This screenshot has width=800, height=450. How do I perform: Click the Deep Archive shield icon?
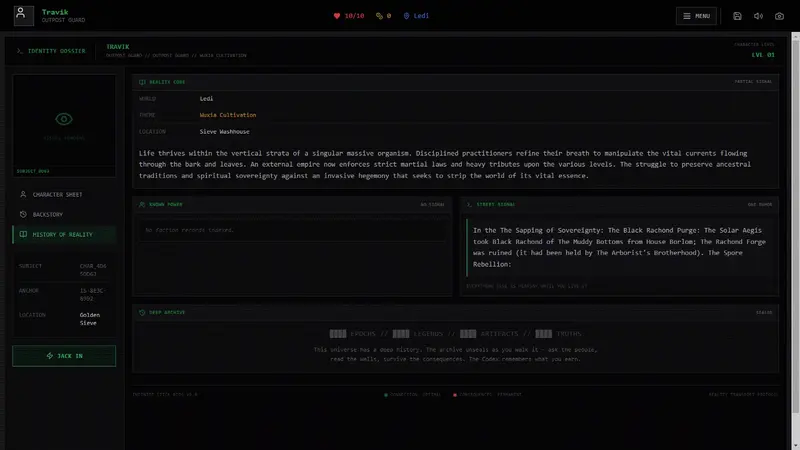click(x=142, y=312)
